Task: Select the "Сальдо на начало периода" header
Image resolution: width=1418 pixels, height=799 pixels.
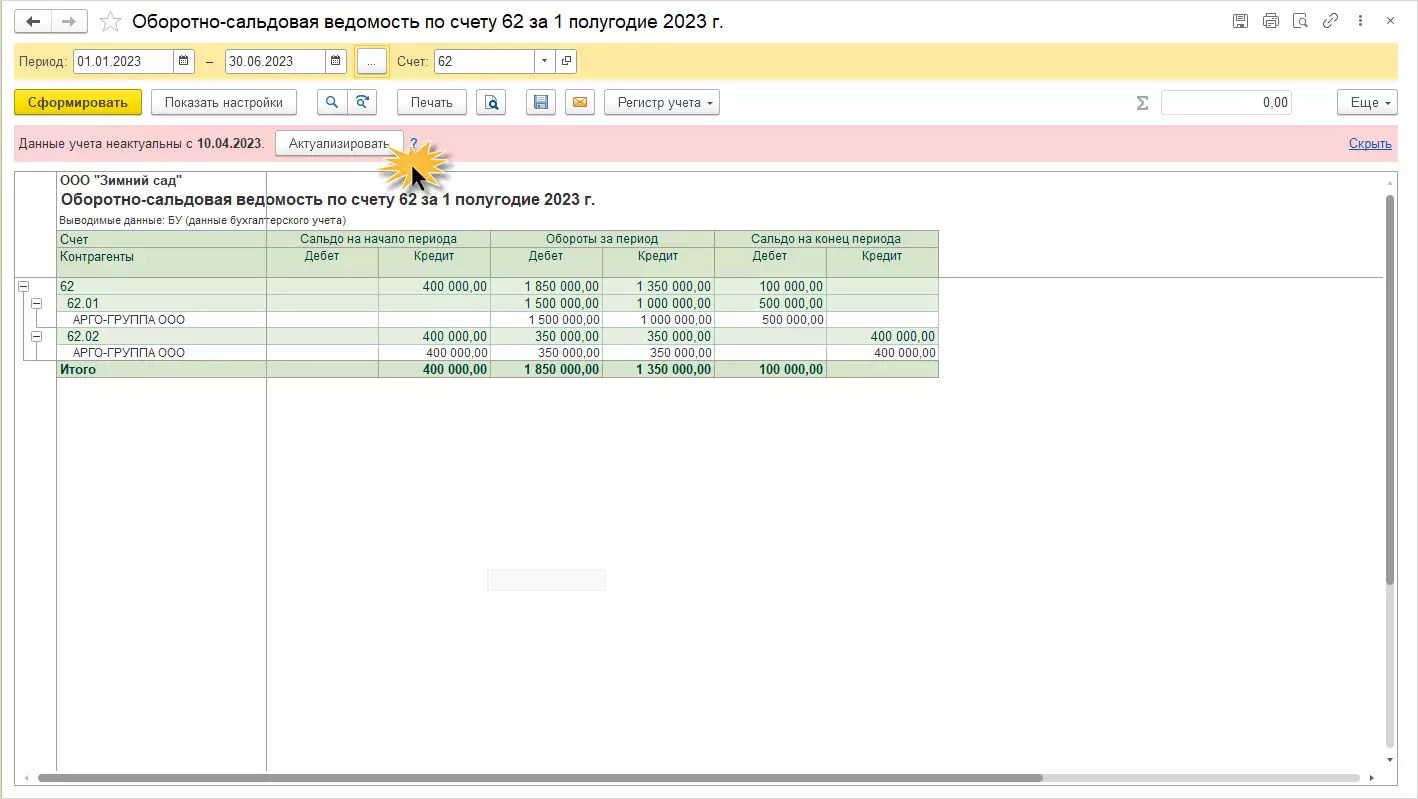Action: (x=378, y=239)
